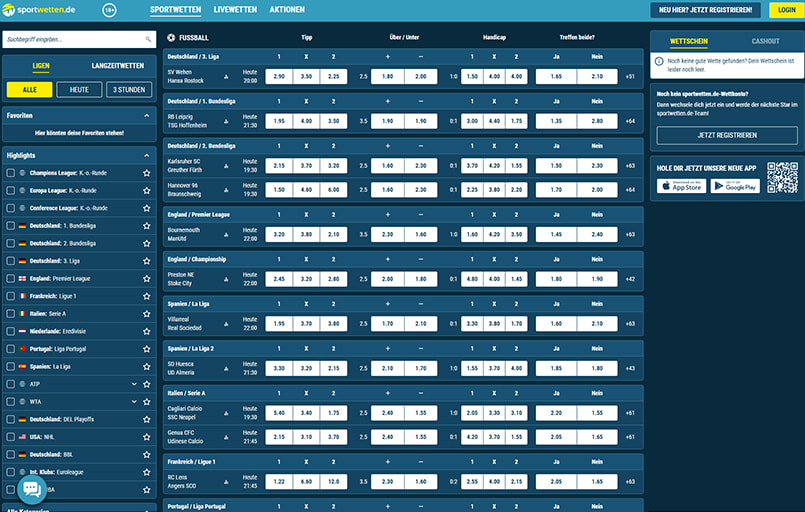Pick odds 12.0 on Angers SCO win
The image size is (805, 512).
pos(333,482)
